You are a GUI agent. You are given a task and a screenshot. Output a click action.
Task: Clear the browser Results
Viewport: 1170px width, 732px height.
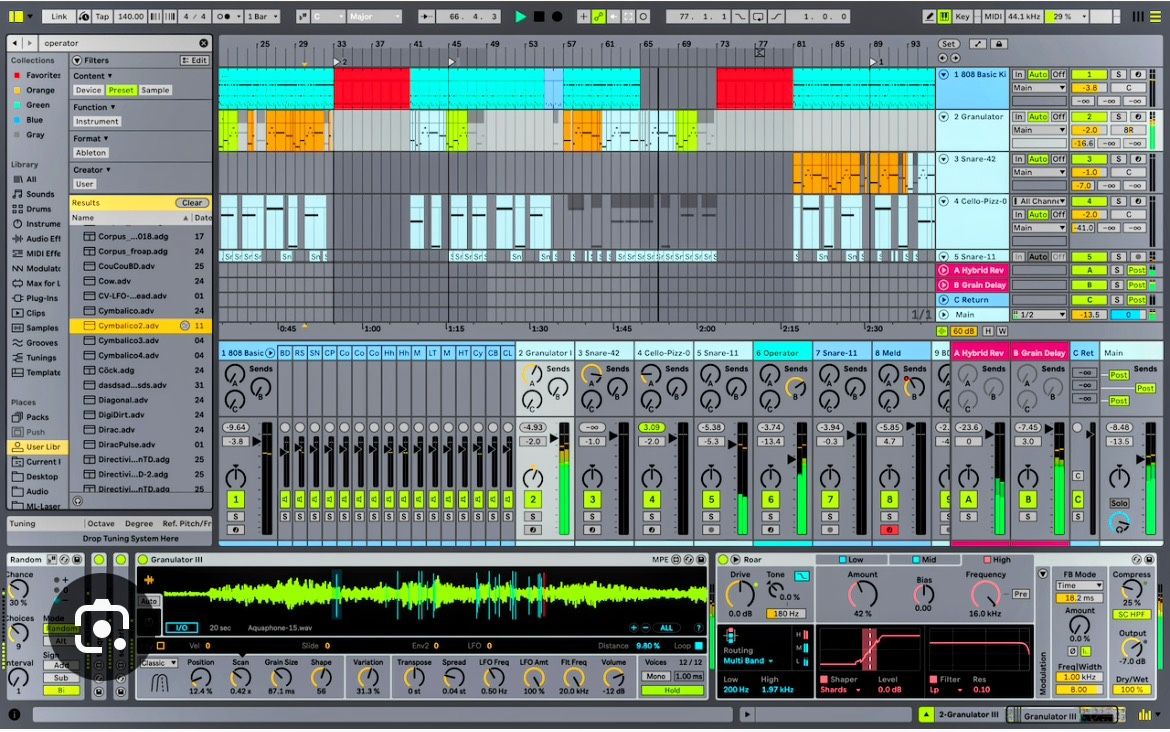tap(192, 203)
